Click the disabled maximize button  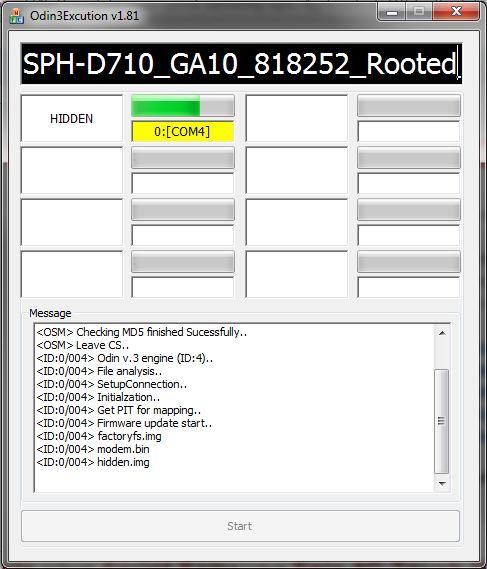(x=419, y=12)
